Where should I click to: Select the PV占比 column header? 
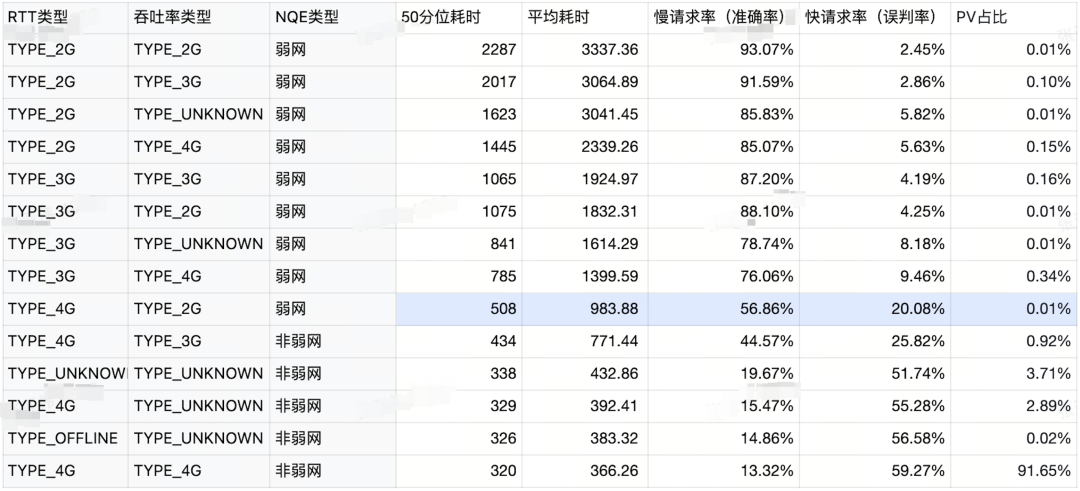(1014, 17)
